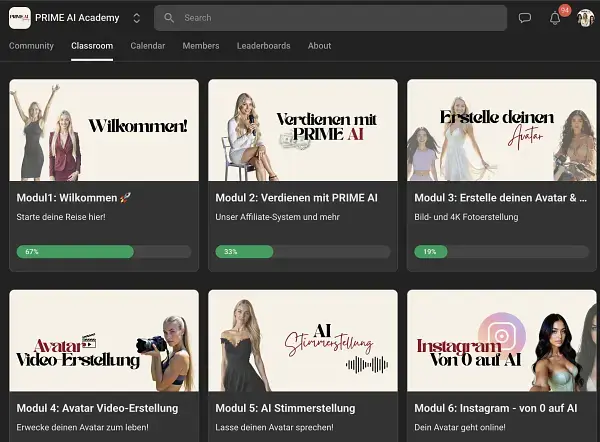Open the Wilkommen module thumbnail

point(104,130)
